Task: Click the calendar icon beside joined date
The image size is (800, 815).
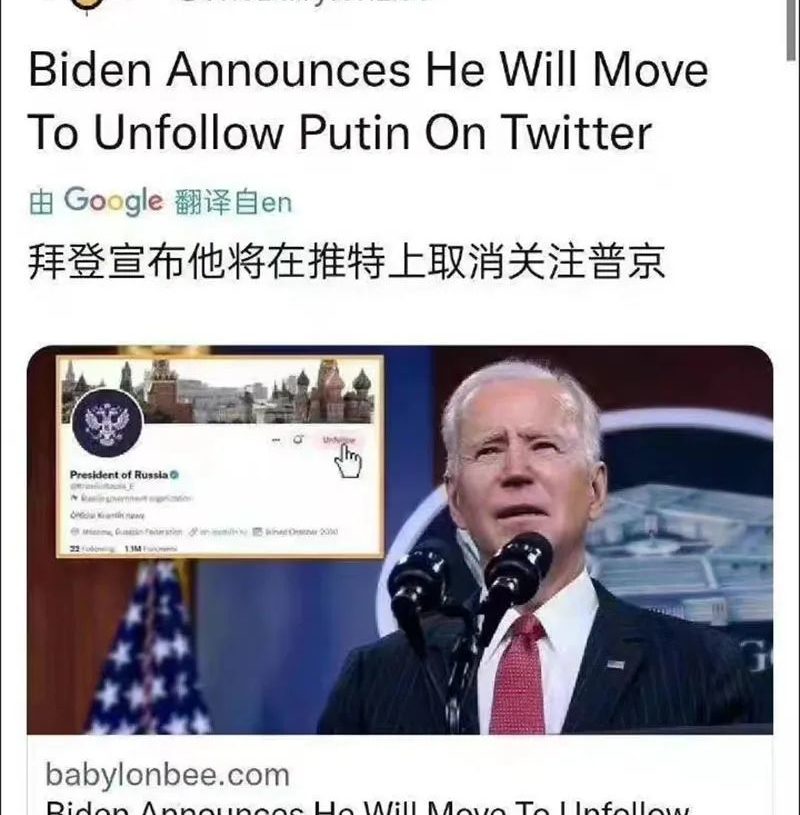Action: 257,531
